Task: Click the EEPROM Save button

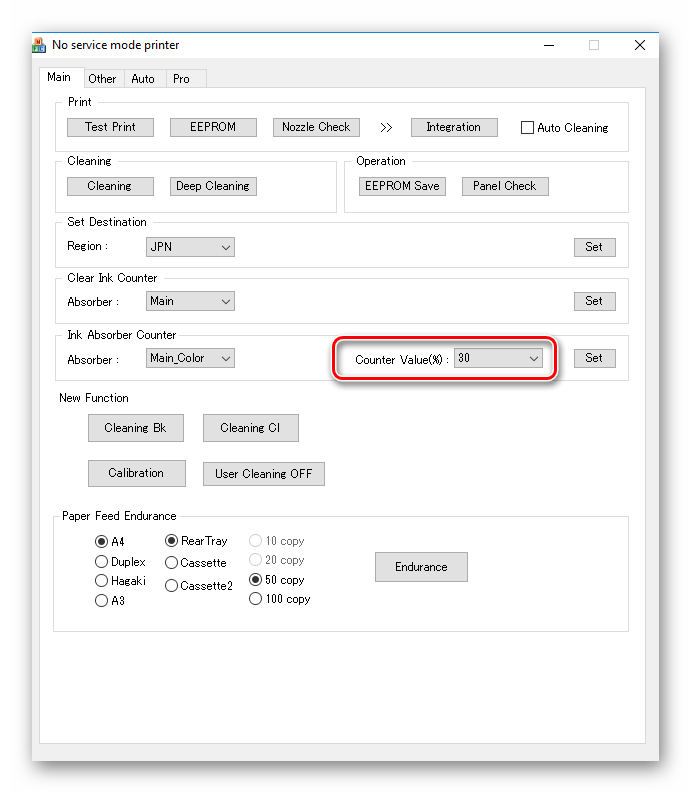Action: tap(402, 186)
